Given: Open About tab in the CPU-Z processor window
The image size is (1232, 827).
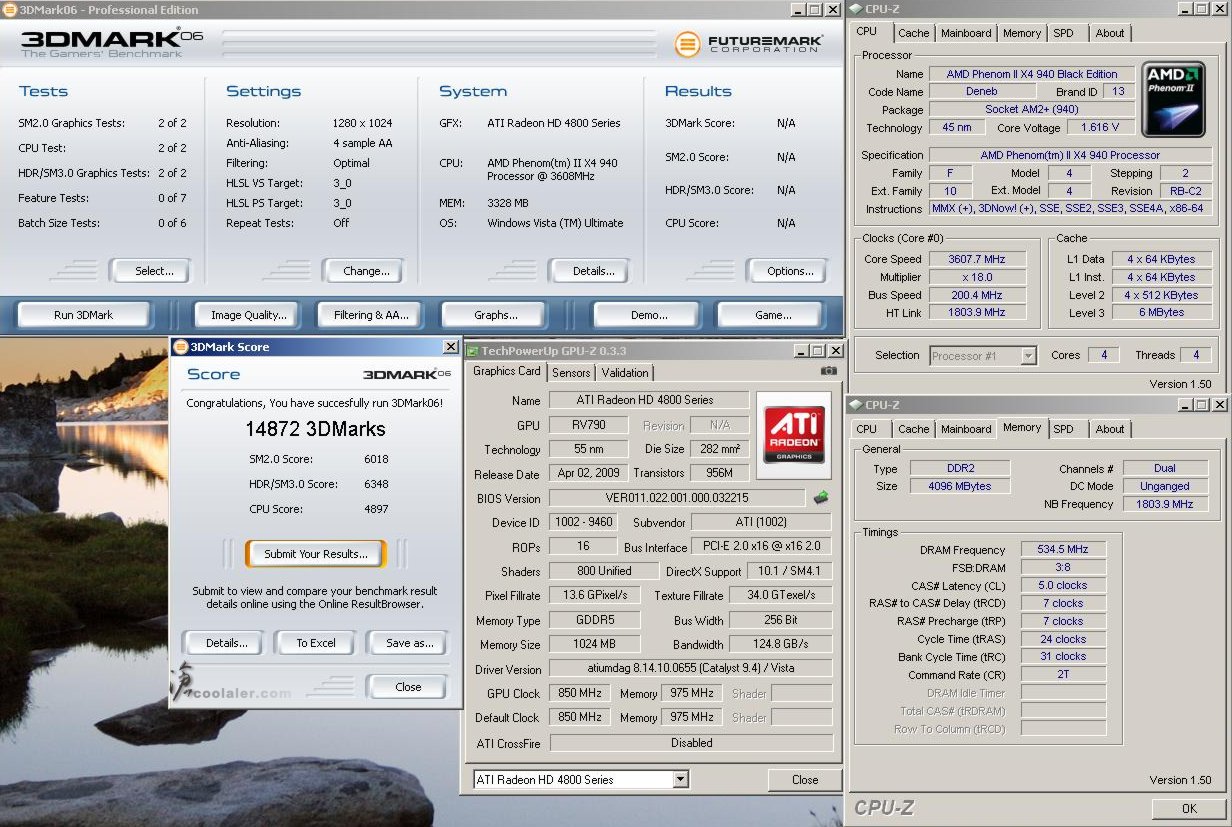Looking at the screenshot, I should pyautogui.click(x=1110, y=33).
